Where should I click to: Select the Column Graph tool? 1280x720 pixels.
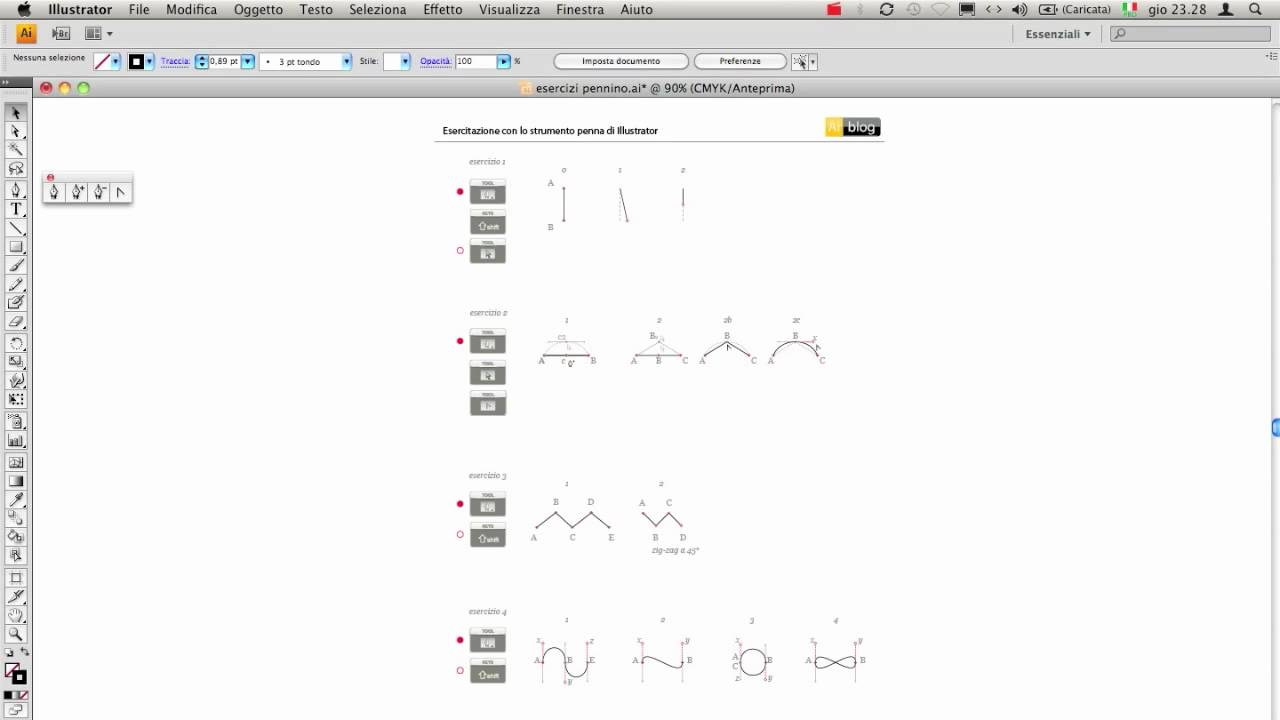coord(16,440)
